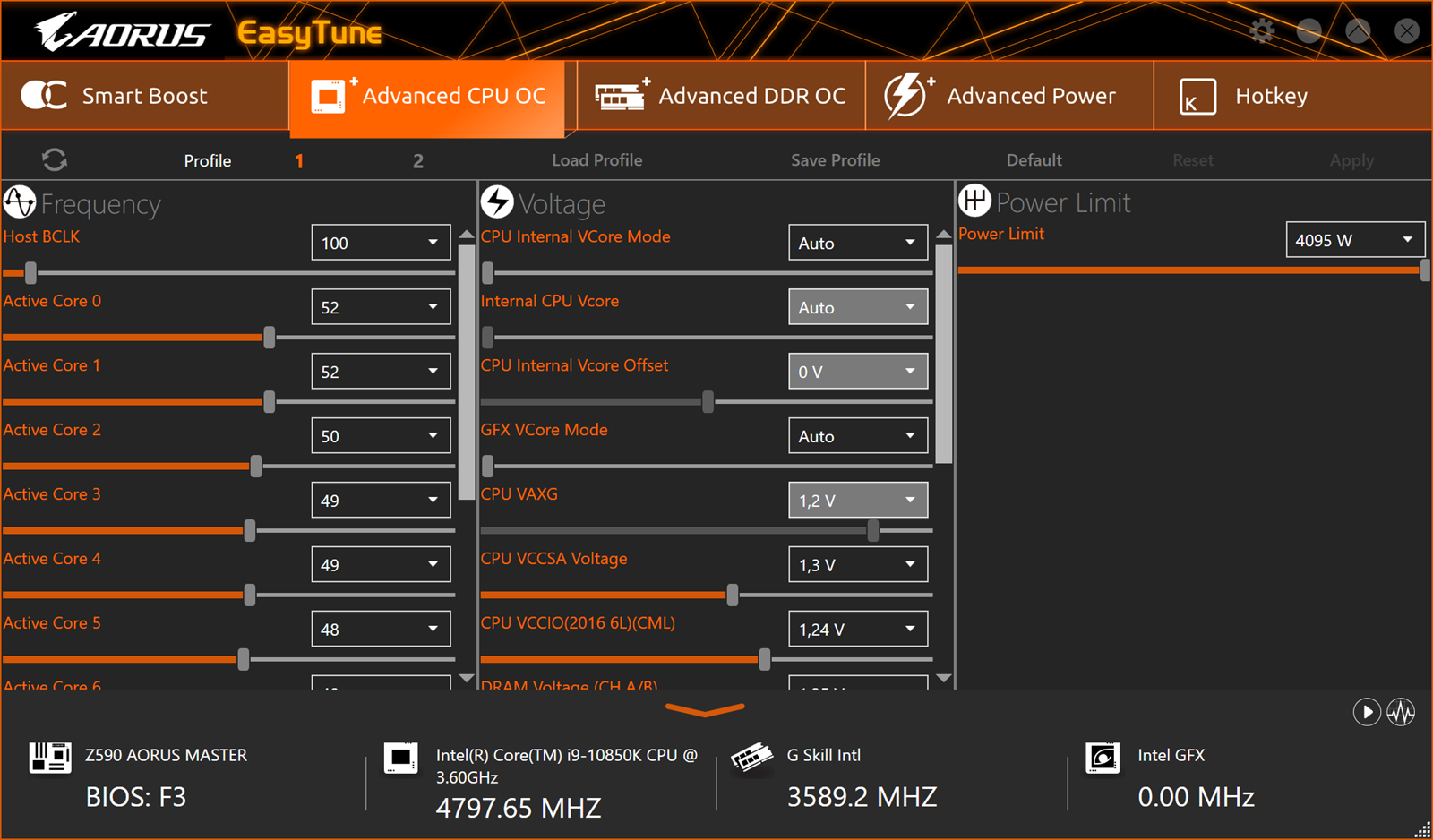
Task: Open the Advanced DDR OC tab
Action: click(722, 96)
